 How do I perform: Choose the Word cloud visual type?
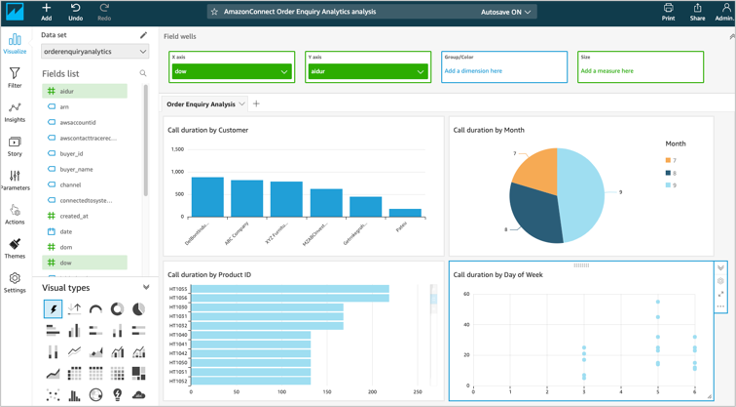[x=138, y=395]
